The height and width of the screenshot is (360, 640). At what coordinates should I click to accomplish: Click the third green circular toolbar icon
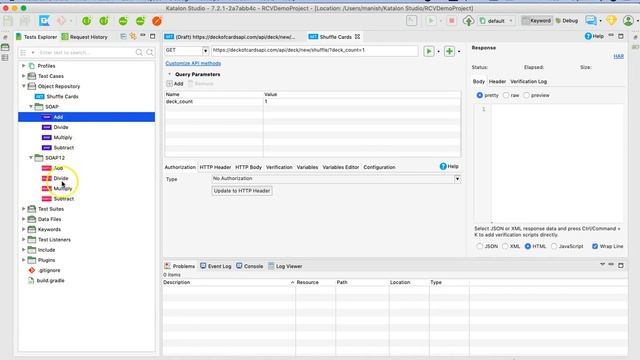pyautogui.click(x=123, y=21)
